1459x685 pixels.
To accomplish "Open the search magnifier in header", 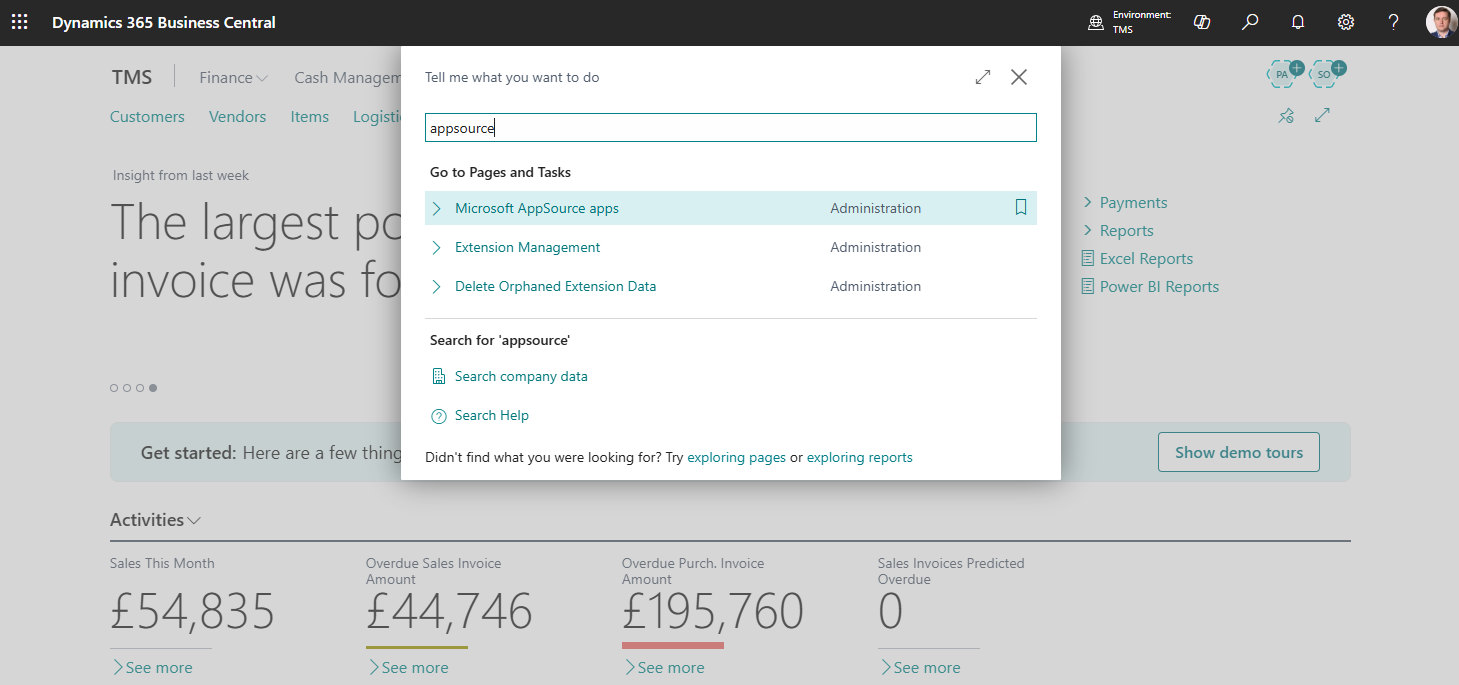I will [1250, 22].
